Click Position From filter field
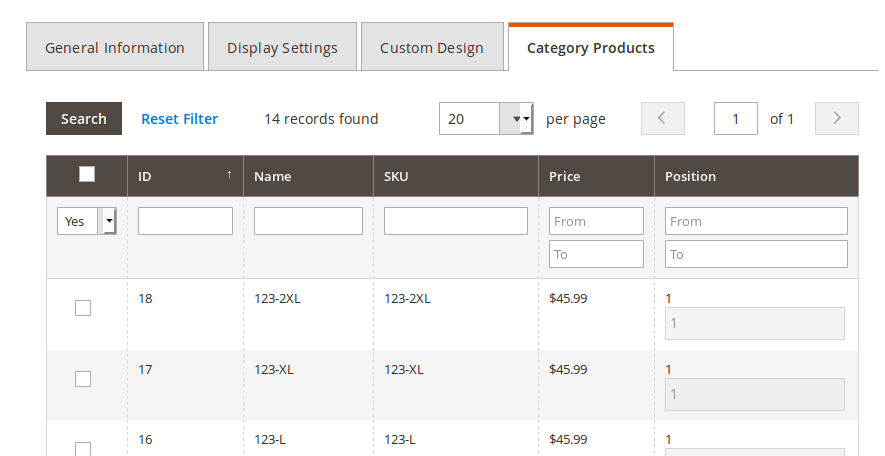 point(756,221)
